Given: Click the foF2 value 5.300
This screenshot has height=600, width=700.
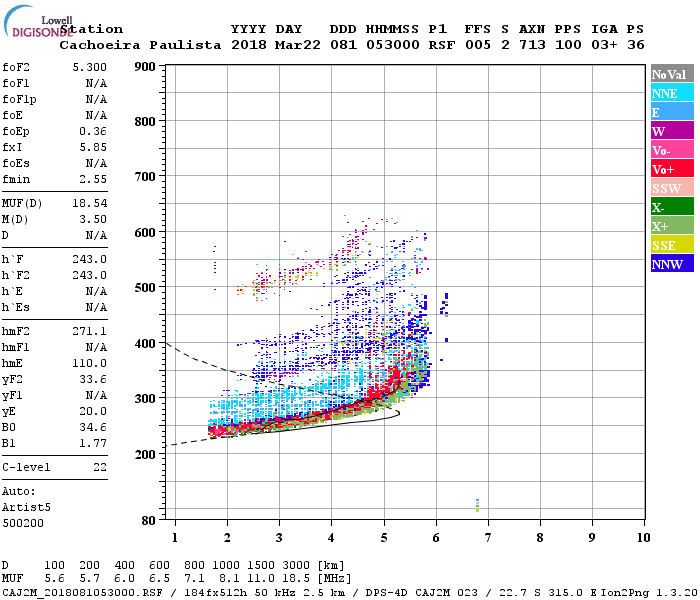Looking at the screenshot, I should pyautogui.click(x=90, y=67).
